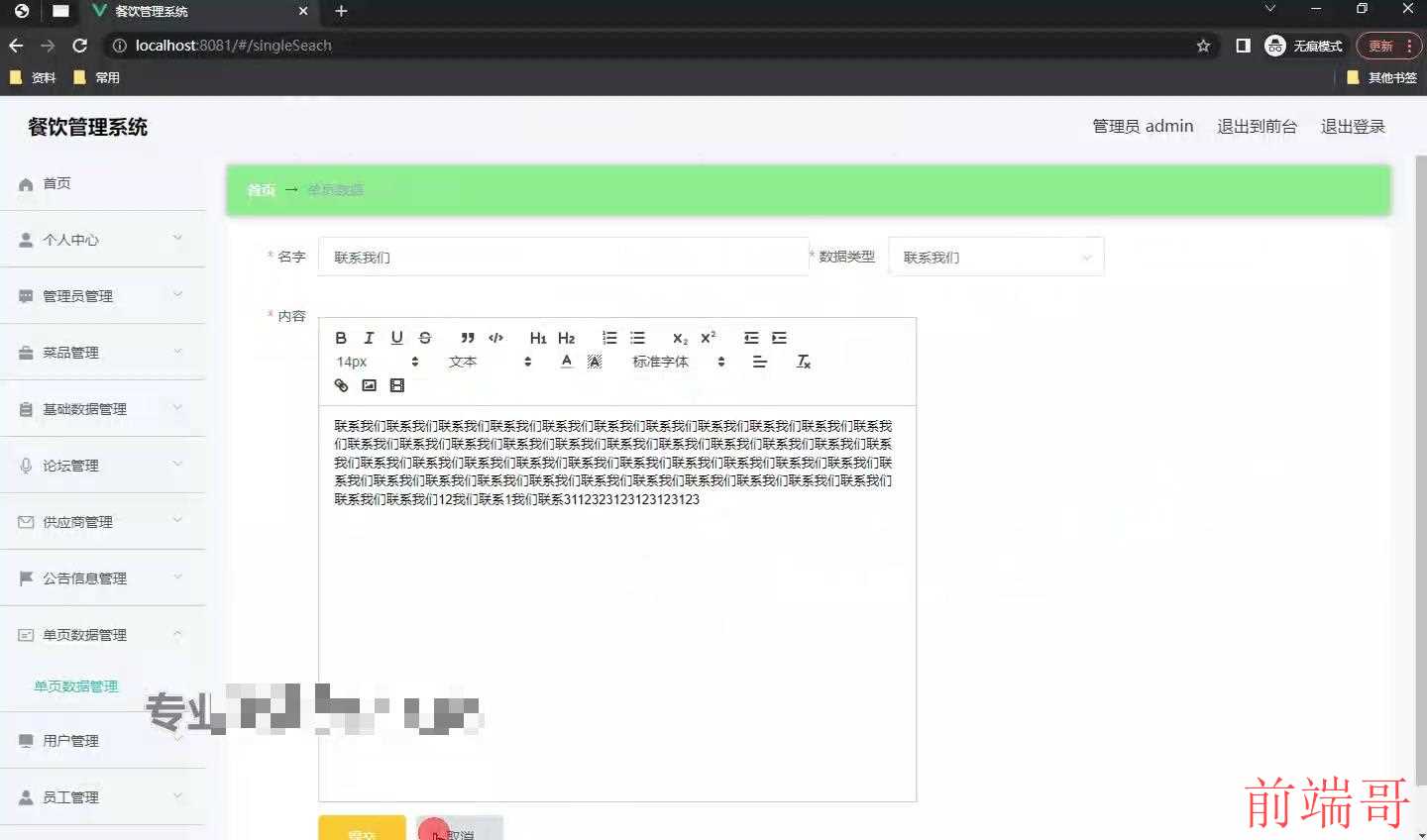Insert a hyperlink in editor

[x=341, y=385]
